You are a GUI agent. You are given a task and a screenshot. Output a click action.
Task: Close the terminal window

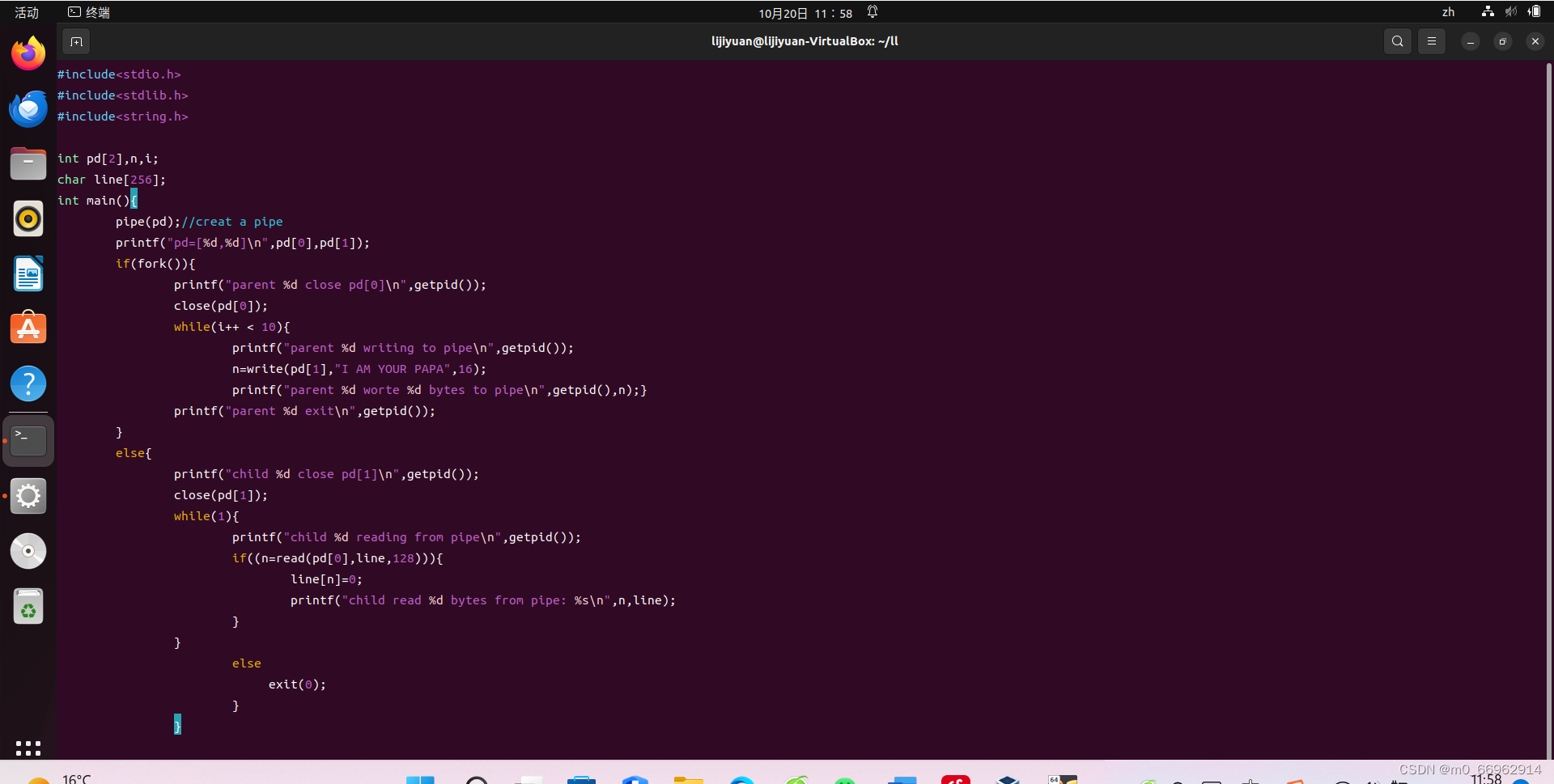[x=1535, y=41]
